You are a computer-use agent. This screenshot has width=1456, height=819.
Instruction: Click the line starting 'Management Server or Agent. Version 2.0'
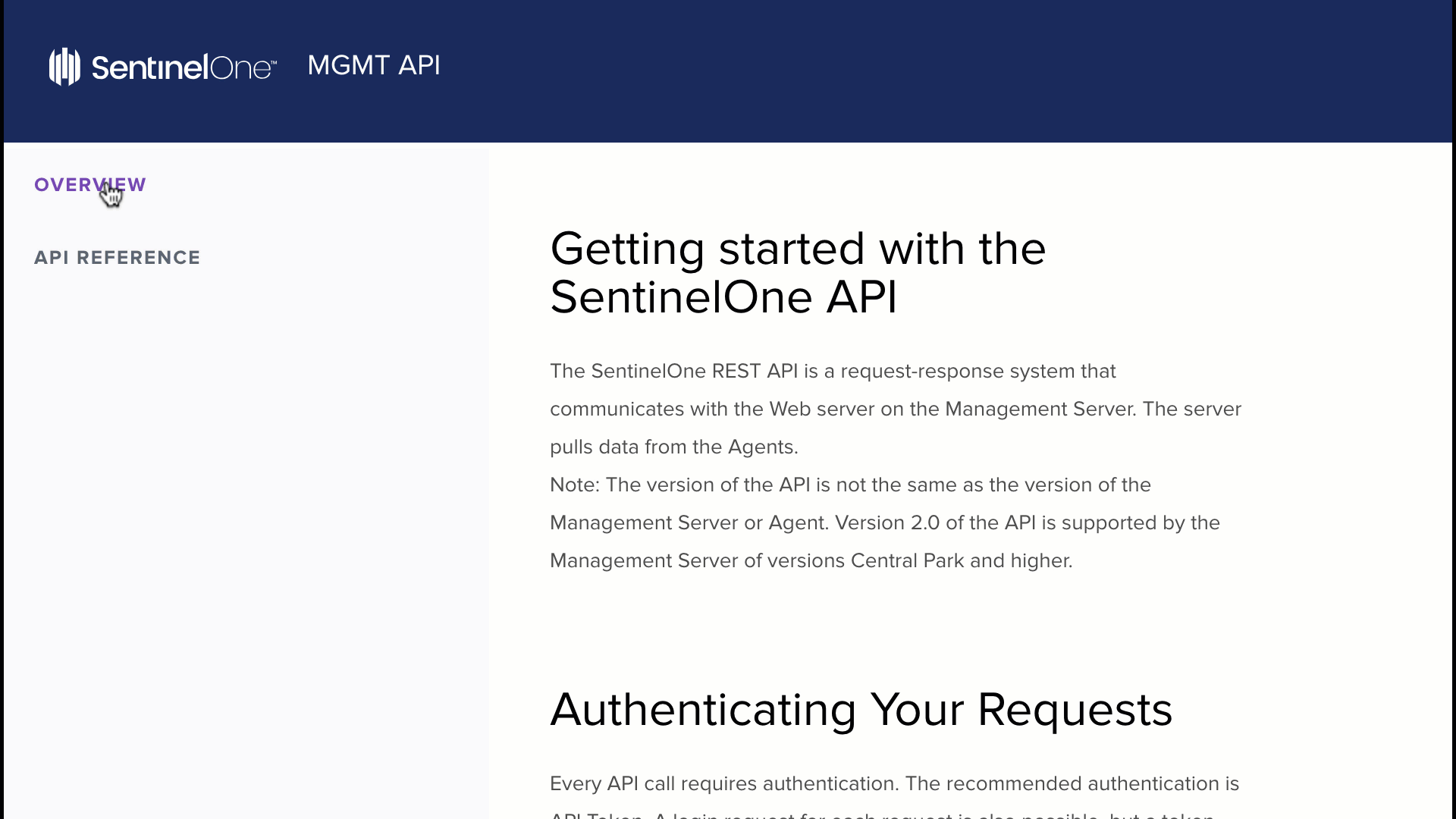point(885,523)
